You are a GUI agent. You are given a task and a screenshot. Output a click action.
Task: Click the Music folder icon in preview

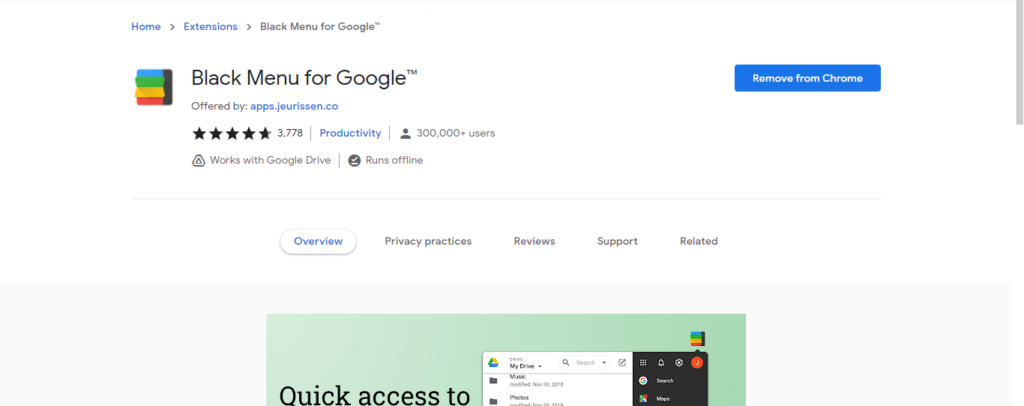(494, 380)
